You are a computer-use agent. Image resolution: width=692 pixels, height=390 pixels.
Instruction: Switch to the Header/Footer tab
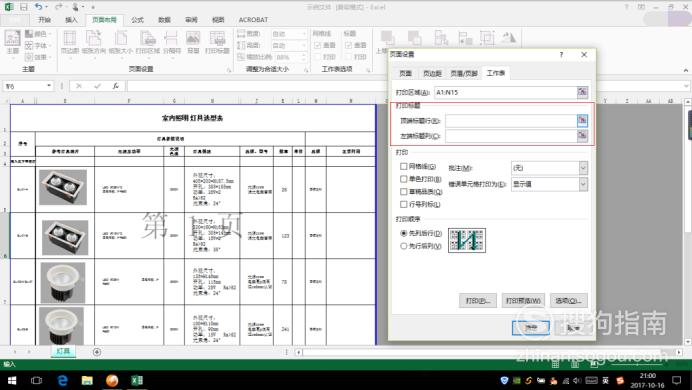464,73
